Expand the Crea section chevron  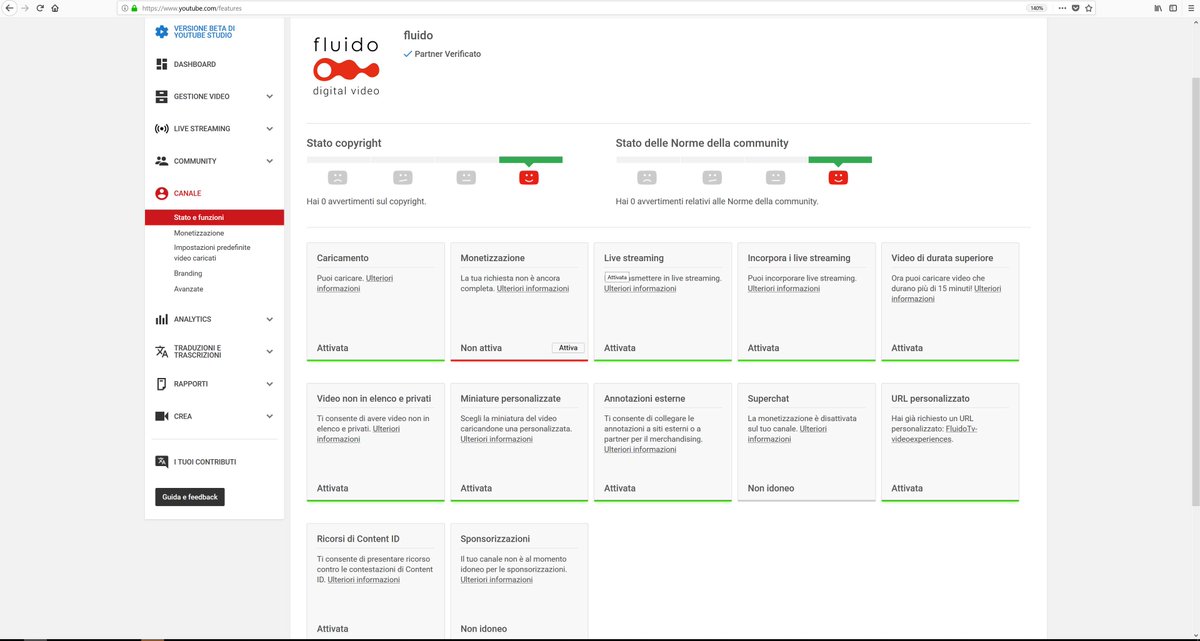pos(270,416)
